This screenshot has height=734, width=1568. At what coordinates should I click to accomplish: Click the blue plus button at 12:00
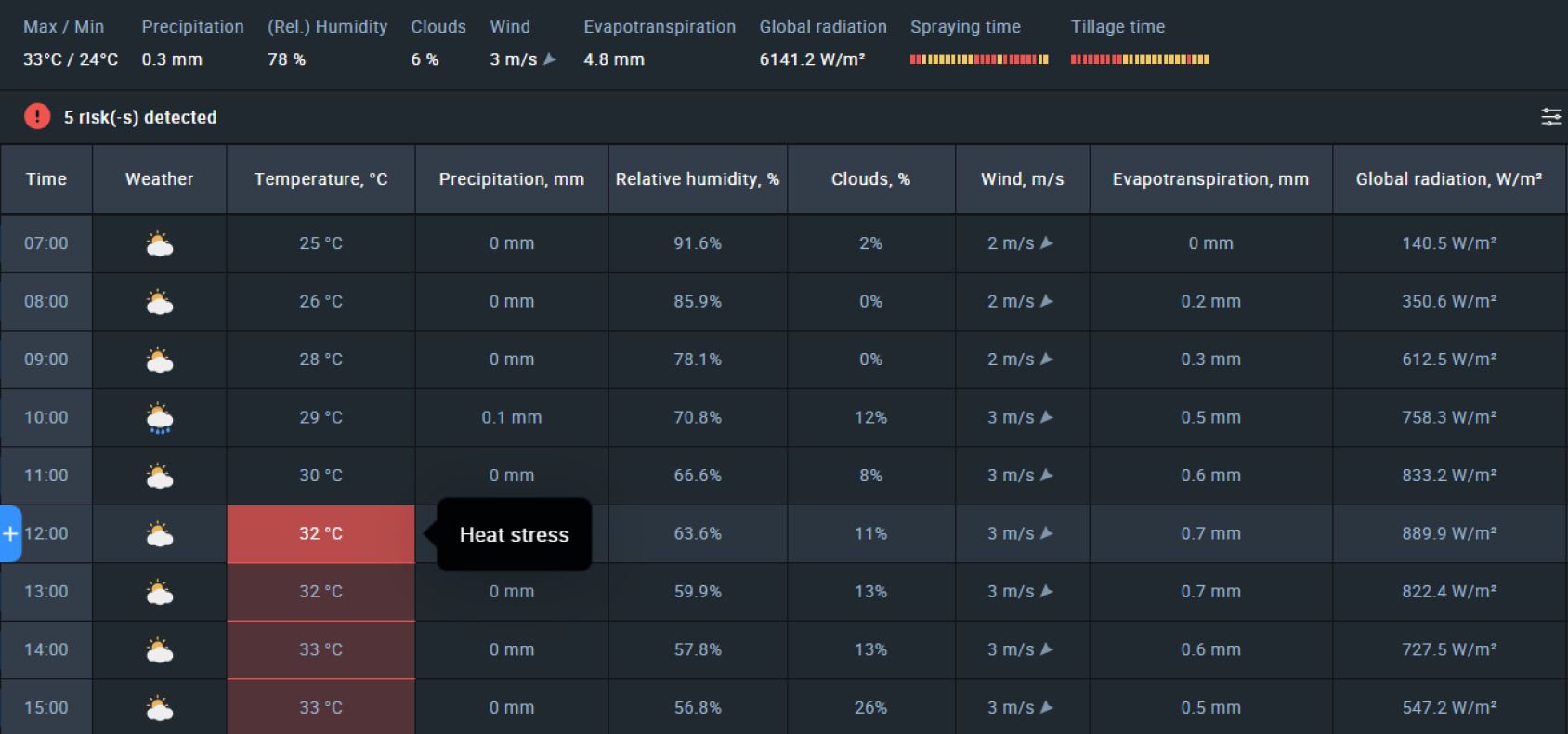pos(10,534)
